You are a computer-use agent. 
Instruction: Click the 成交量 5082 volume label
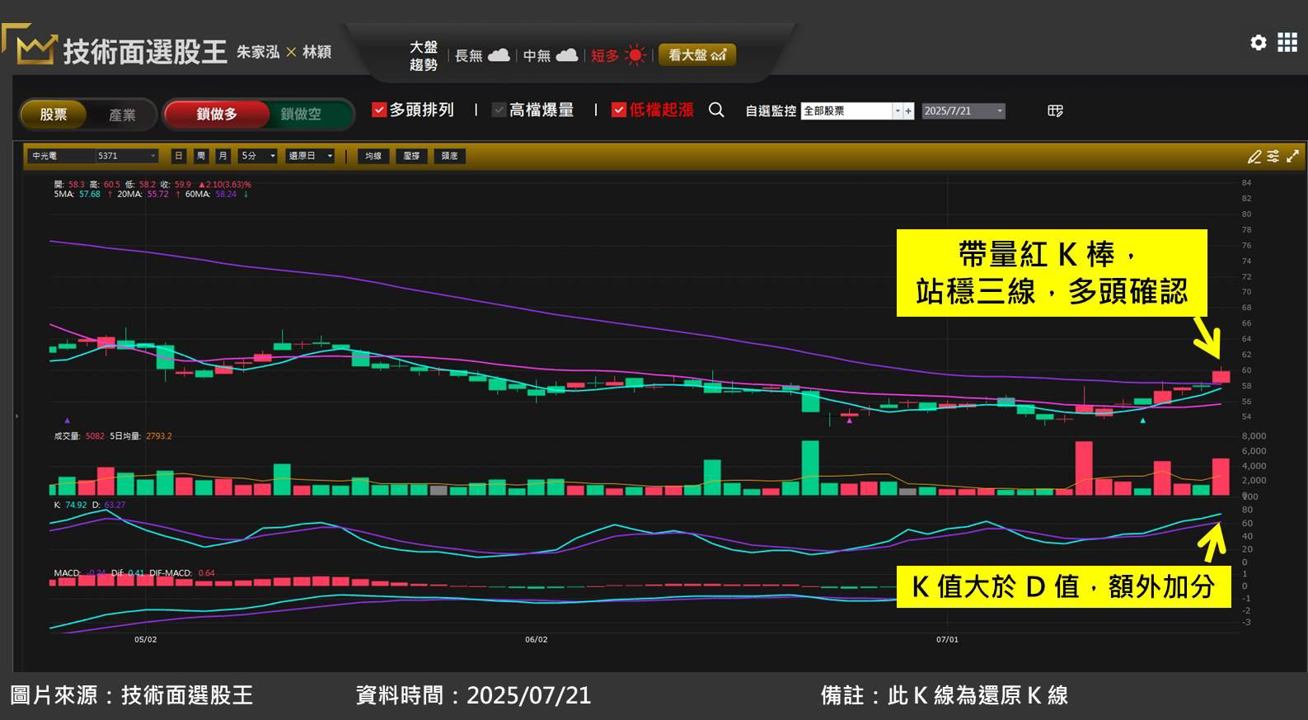(x=79, y=436)
